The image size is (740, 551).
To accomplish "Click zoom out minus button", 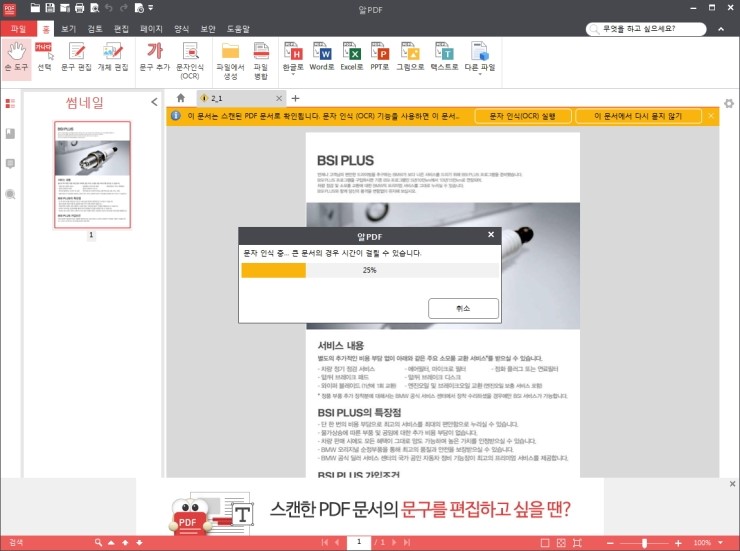I will tap(610, 543).
